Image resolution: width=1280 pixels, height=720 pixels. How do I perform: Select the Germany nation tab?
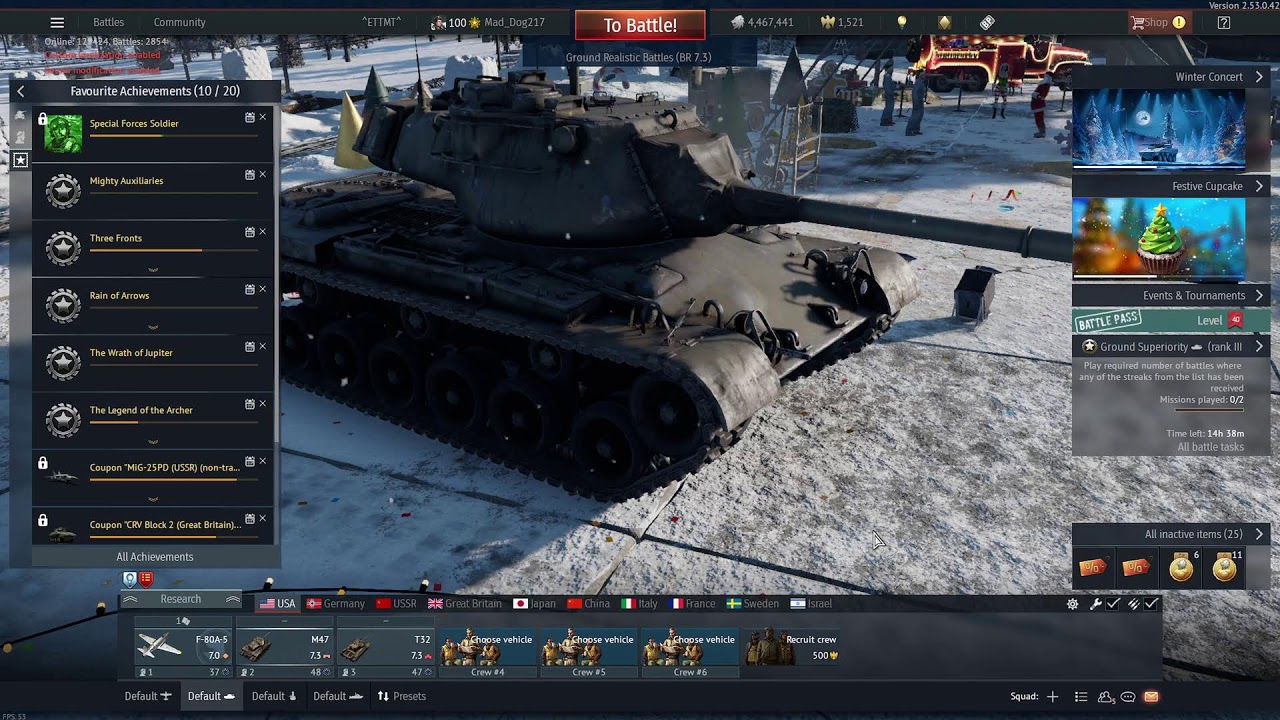point(336,604)
